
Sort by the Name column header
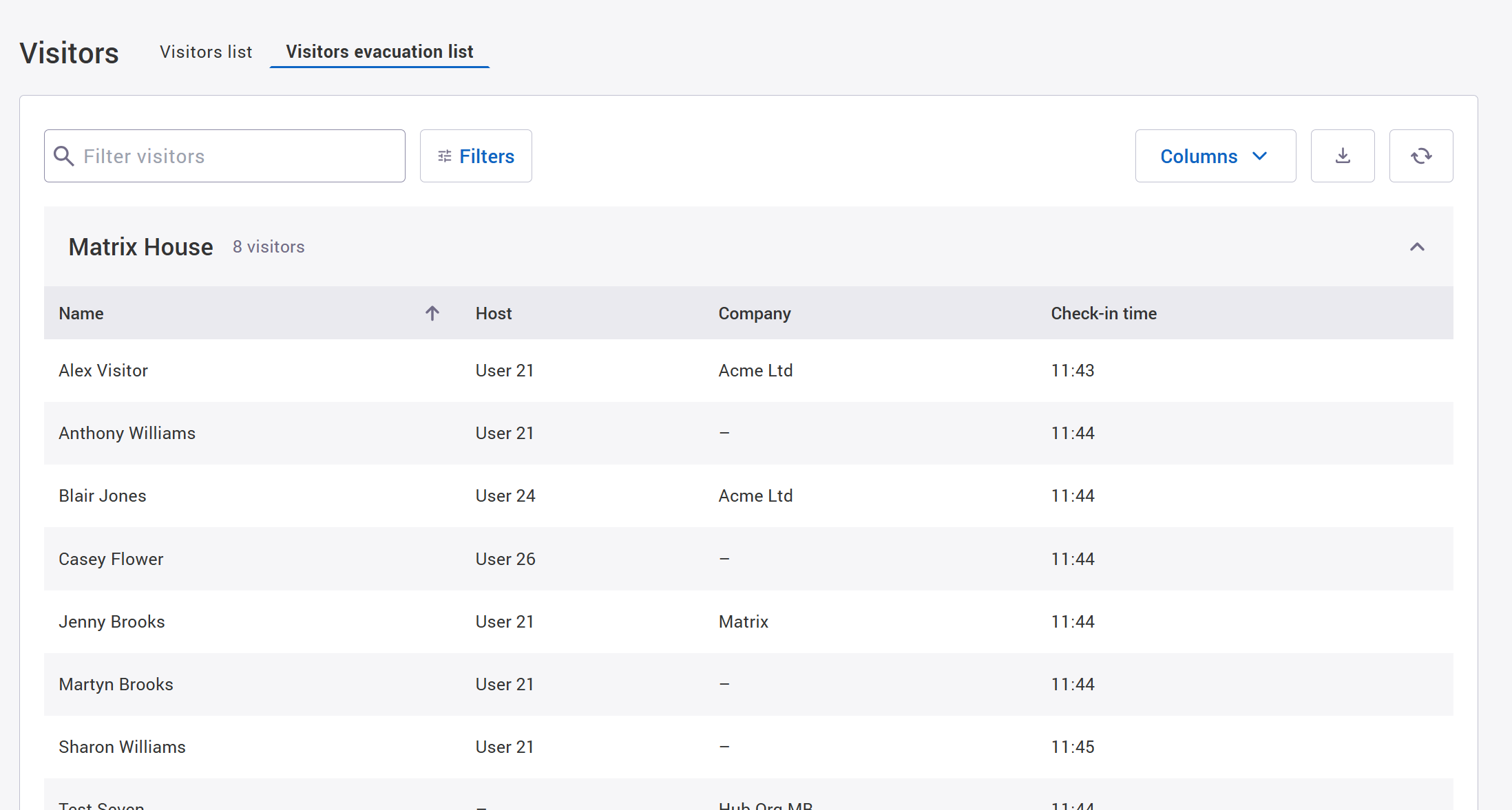pos(81,314)
